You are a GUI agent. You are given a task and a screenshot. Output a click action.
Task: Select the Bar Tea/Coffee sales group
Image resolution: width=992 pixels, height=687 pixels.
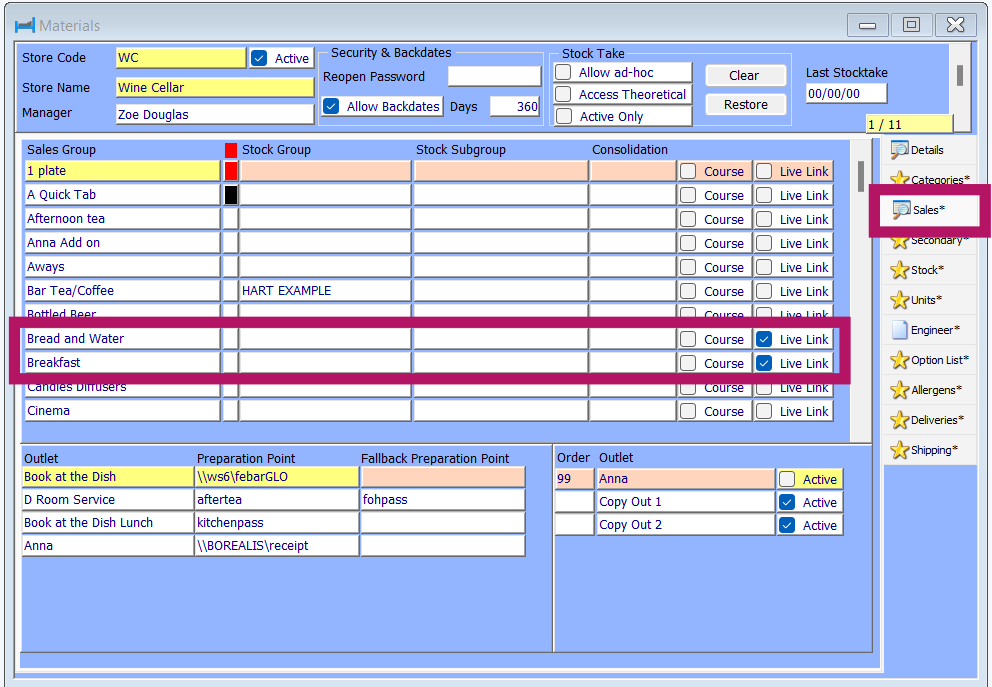click(122, 291)
